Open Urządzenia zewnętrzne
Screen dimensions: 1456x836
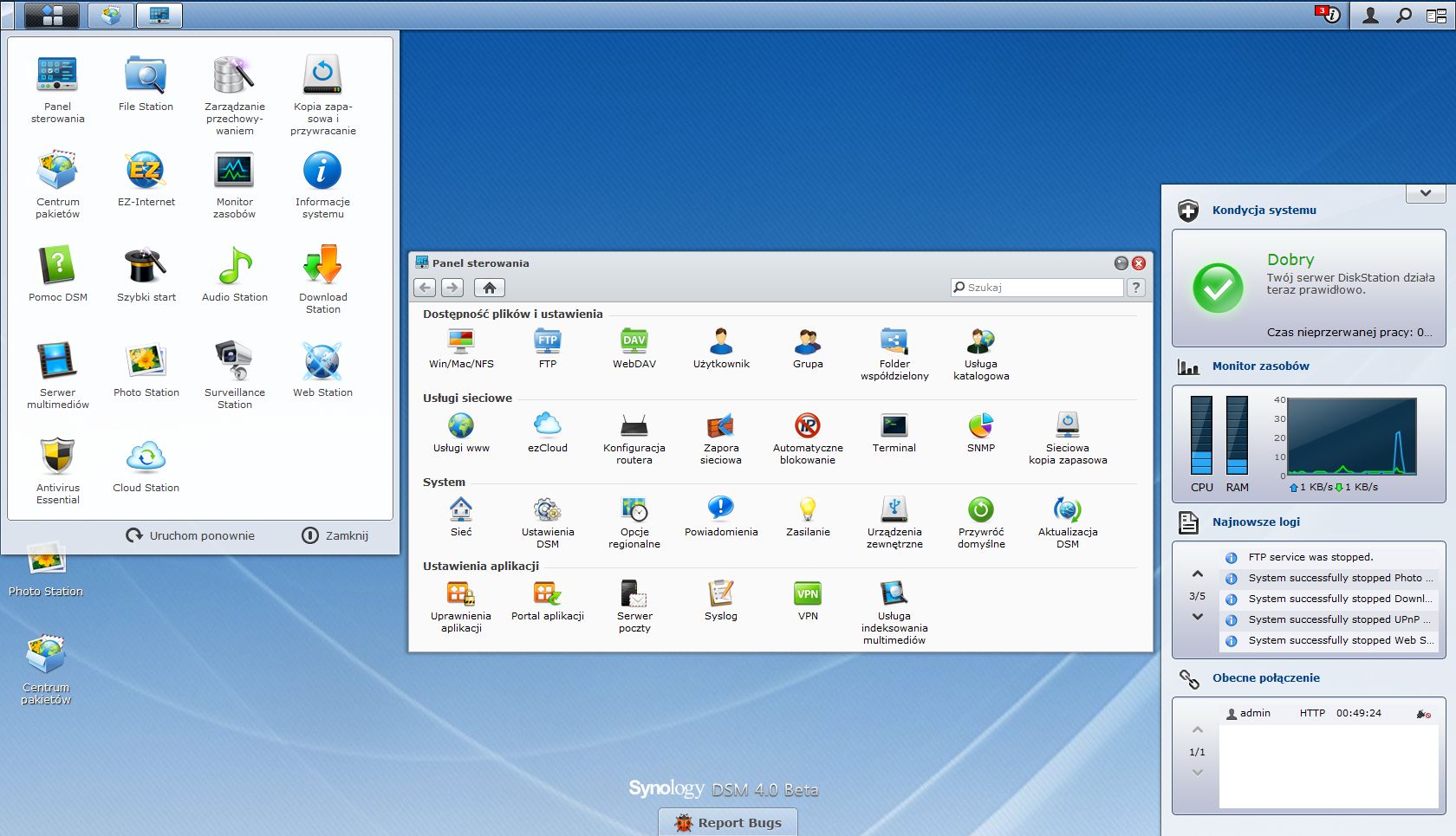pyautogui.click(x=894, y=522)
